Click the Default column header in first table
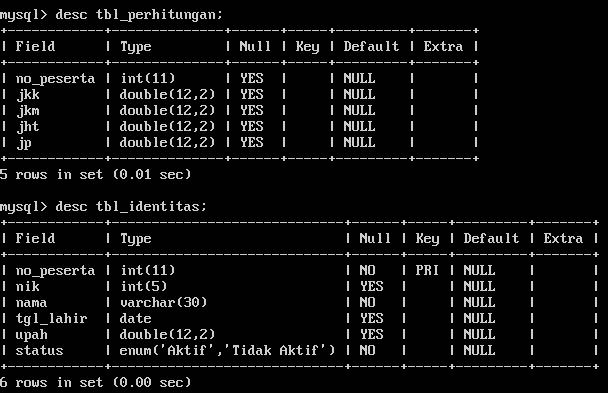608x393 pixels. coord(371,47)
